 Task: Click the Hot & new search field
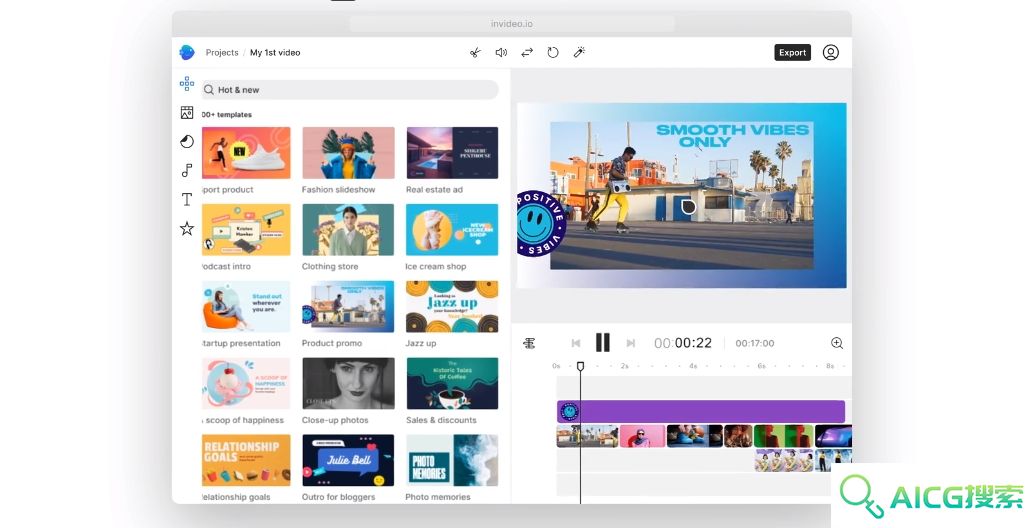coord(350,89)
